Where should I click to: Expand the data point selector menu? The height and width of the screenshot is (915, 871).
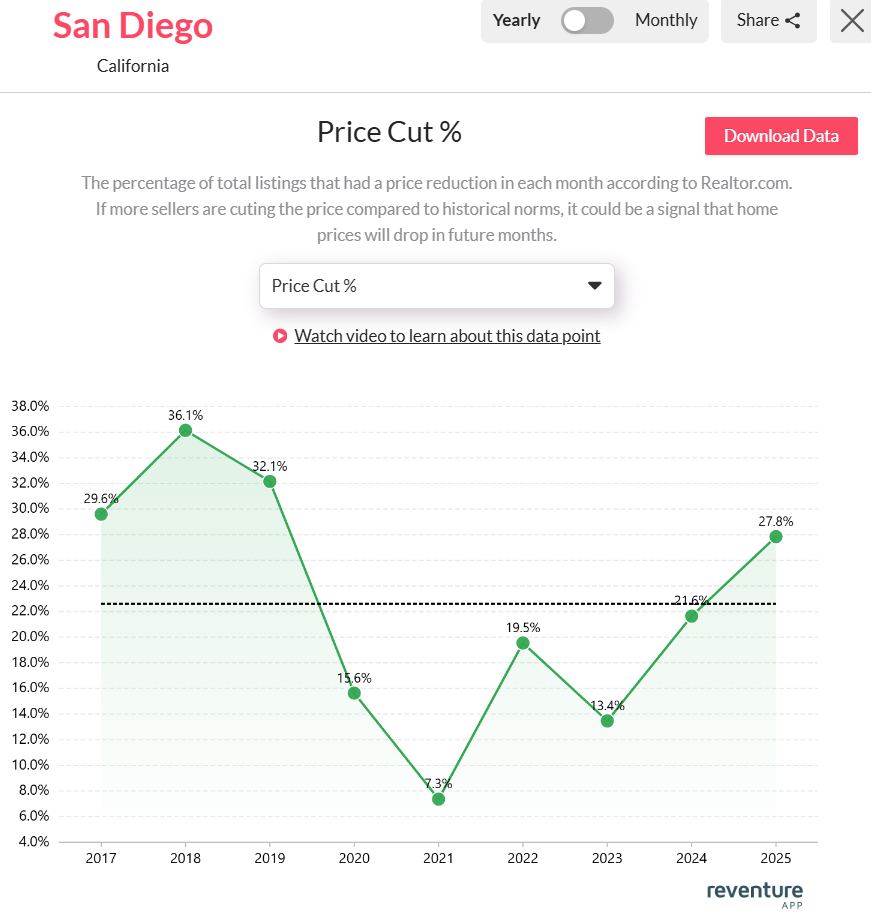point(437,286)
